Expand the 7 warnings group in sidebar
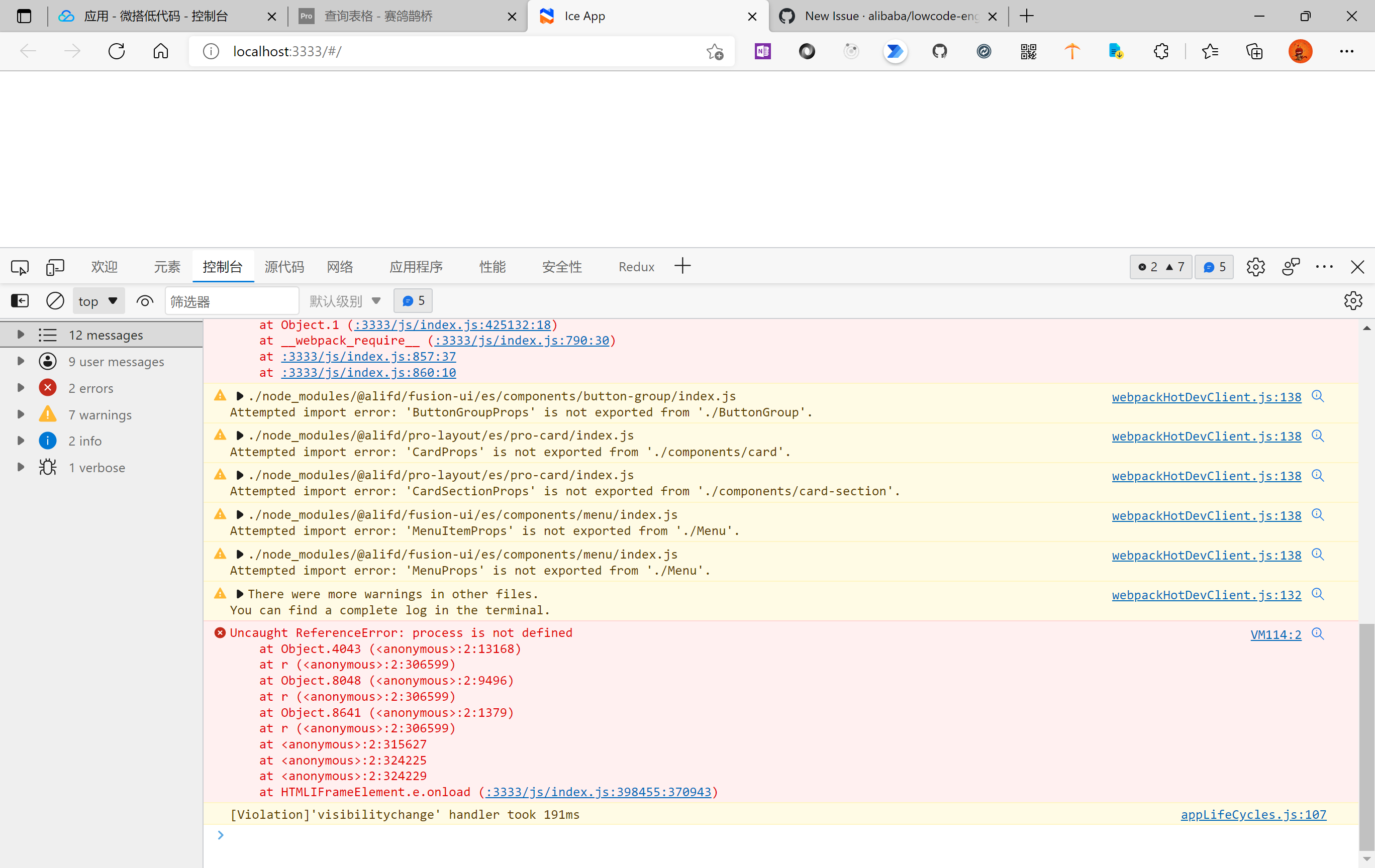 (21, 414)
